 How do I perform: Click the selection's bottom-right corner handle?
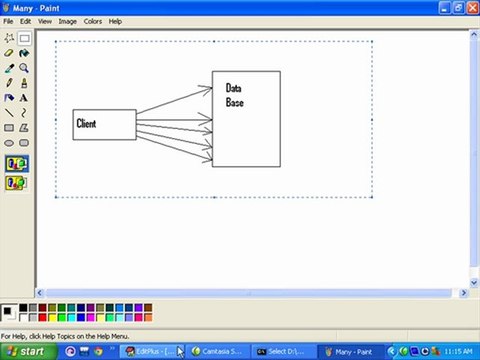tap(372, 197)
